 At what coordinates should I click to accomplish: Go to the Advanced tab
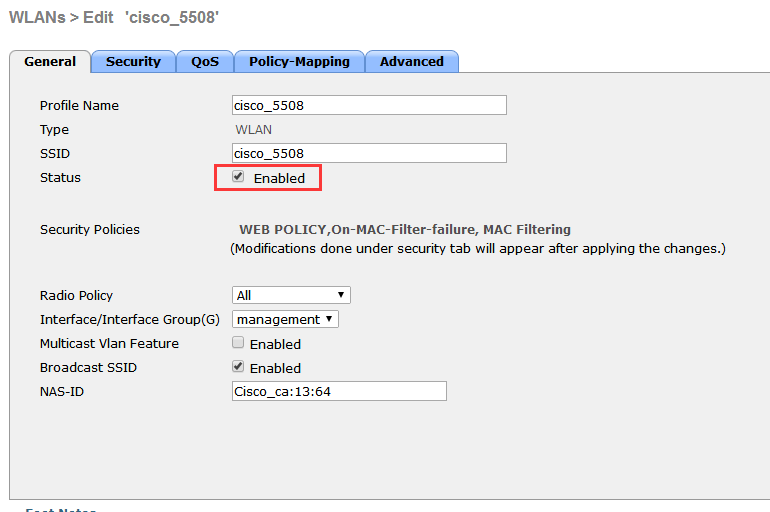click(412, 62)
